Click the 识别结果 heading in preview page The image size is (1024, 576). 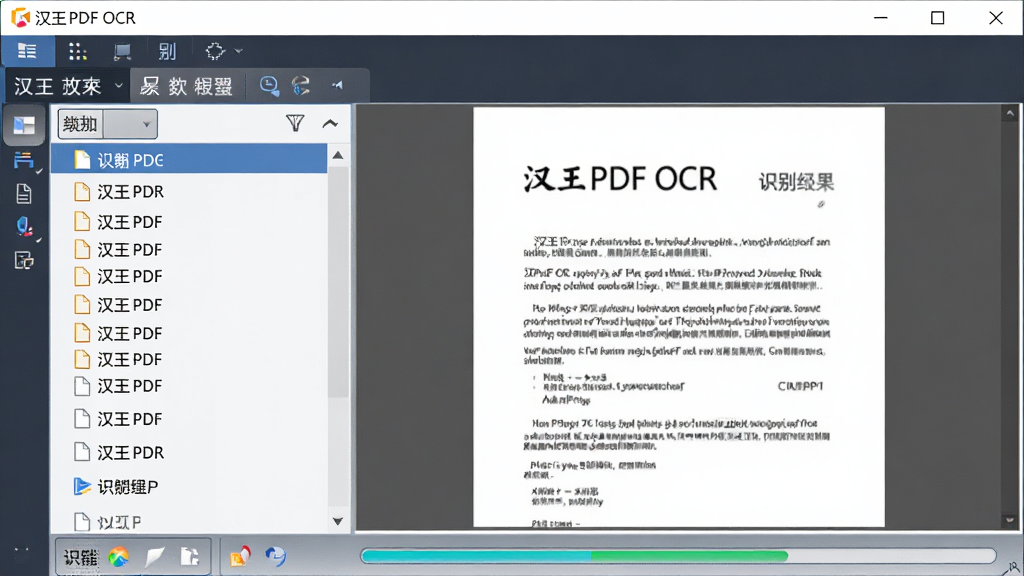(x=796, y=182)
